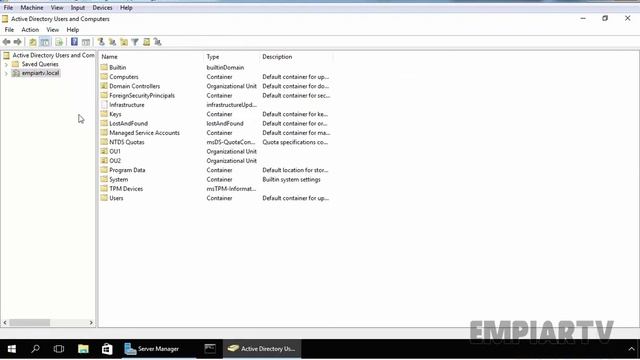The image size is (640, 360).
Task: Open the Active Directory View menu
Action: coord(53,30)
